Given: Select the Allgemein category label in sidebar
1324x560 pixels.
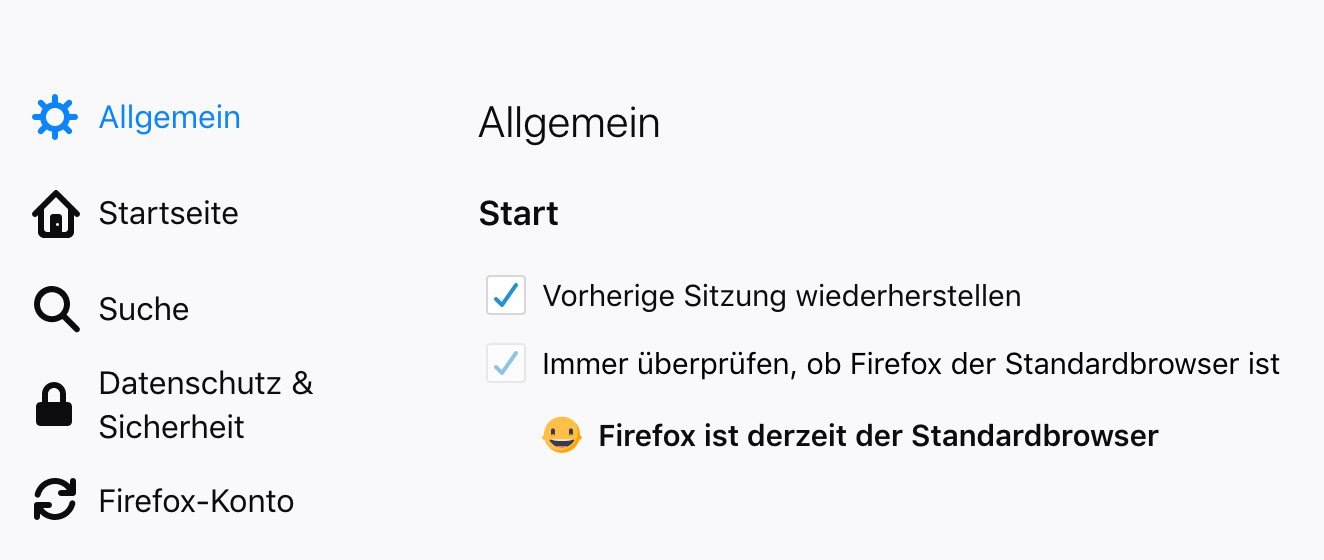Looking at the screenshot, I should click(x=169, y=117).
